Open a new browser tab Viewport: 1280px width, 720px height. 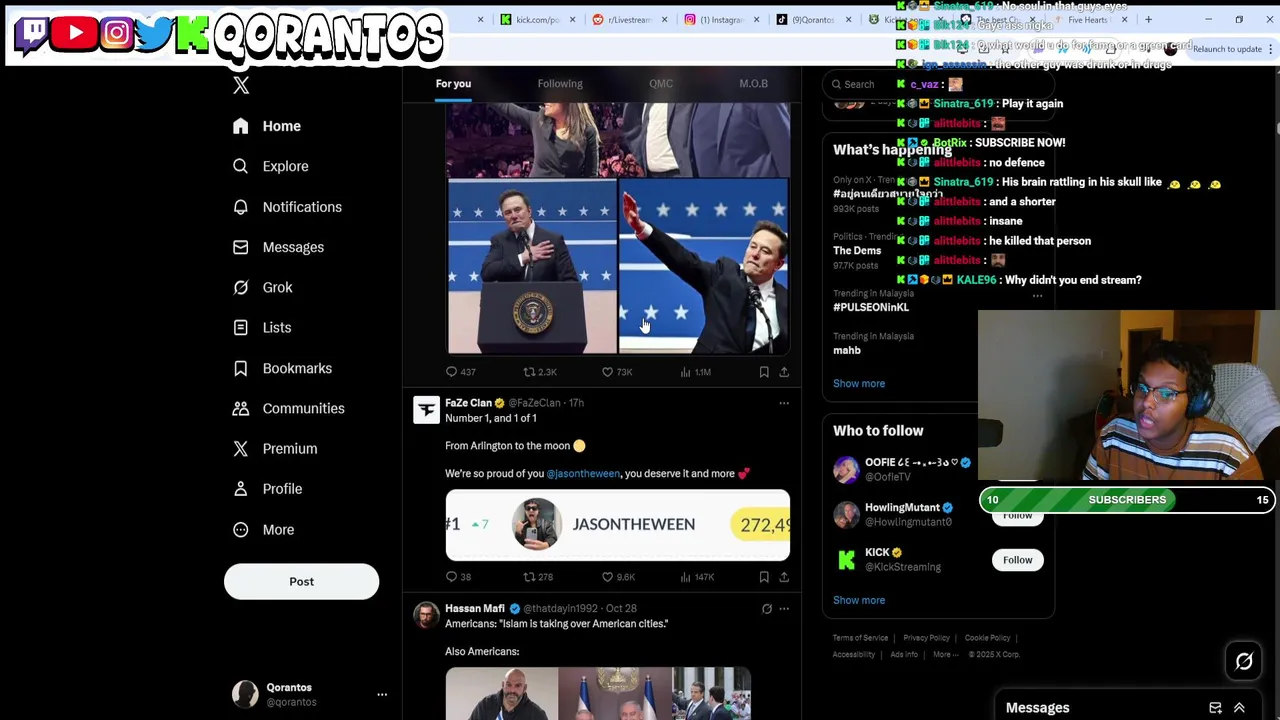pyautogui.click(x=1148, y=19)
